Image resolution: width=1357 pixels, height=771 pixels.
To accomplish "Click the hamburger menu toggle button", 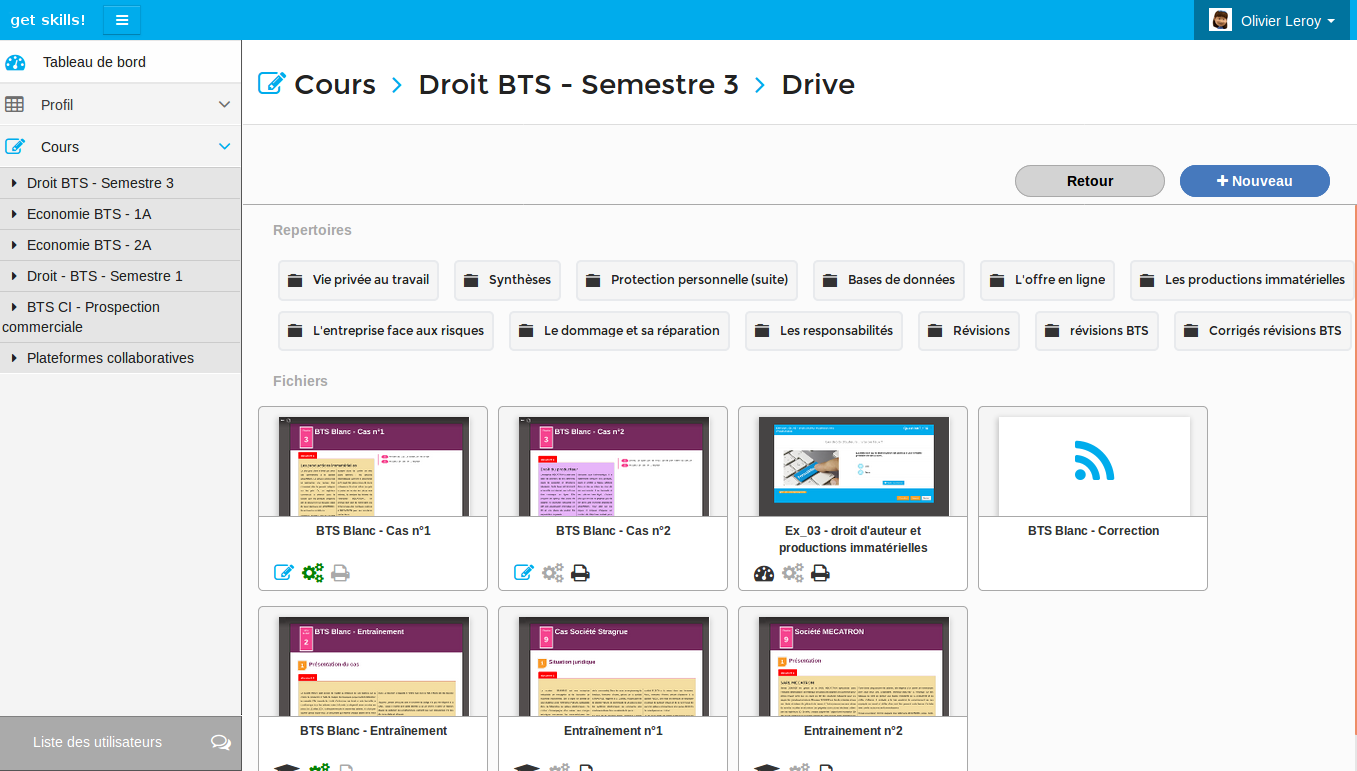I will click(121, 20).
